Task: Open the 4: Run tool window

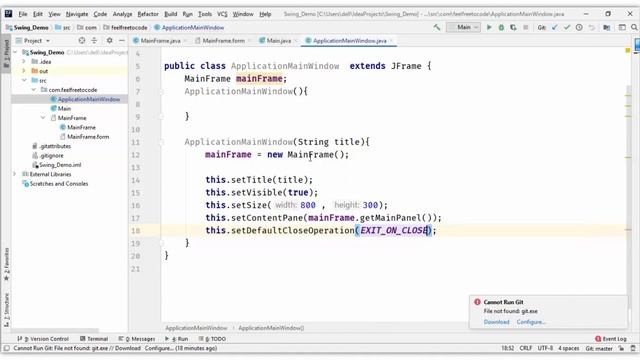Action: tap(177, 339)
